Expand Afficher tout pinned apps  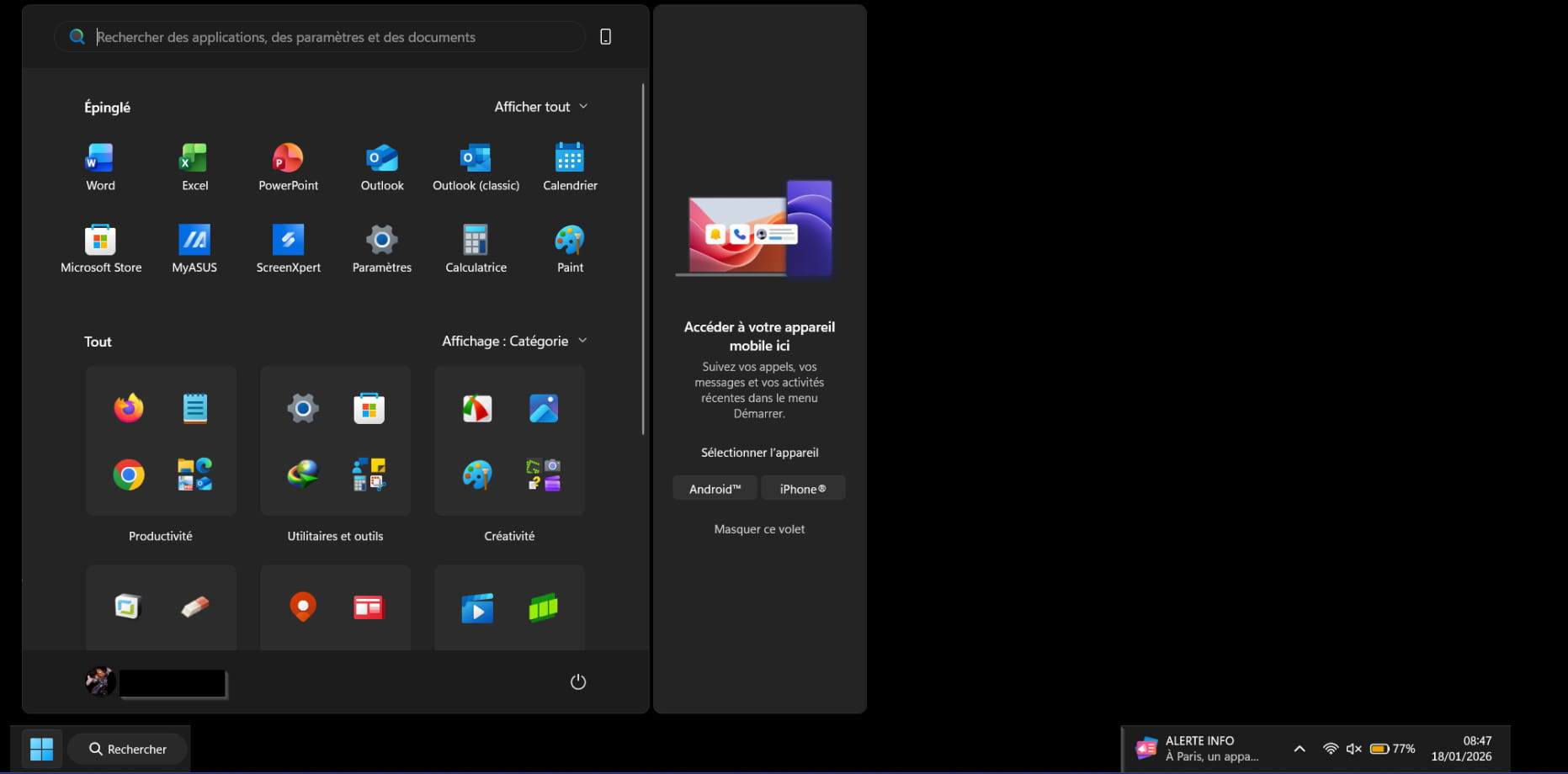pos(540,107)
